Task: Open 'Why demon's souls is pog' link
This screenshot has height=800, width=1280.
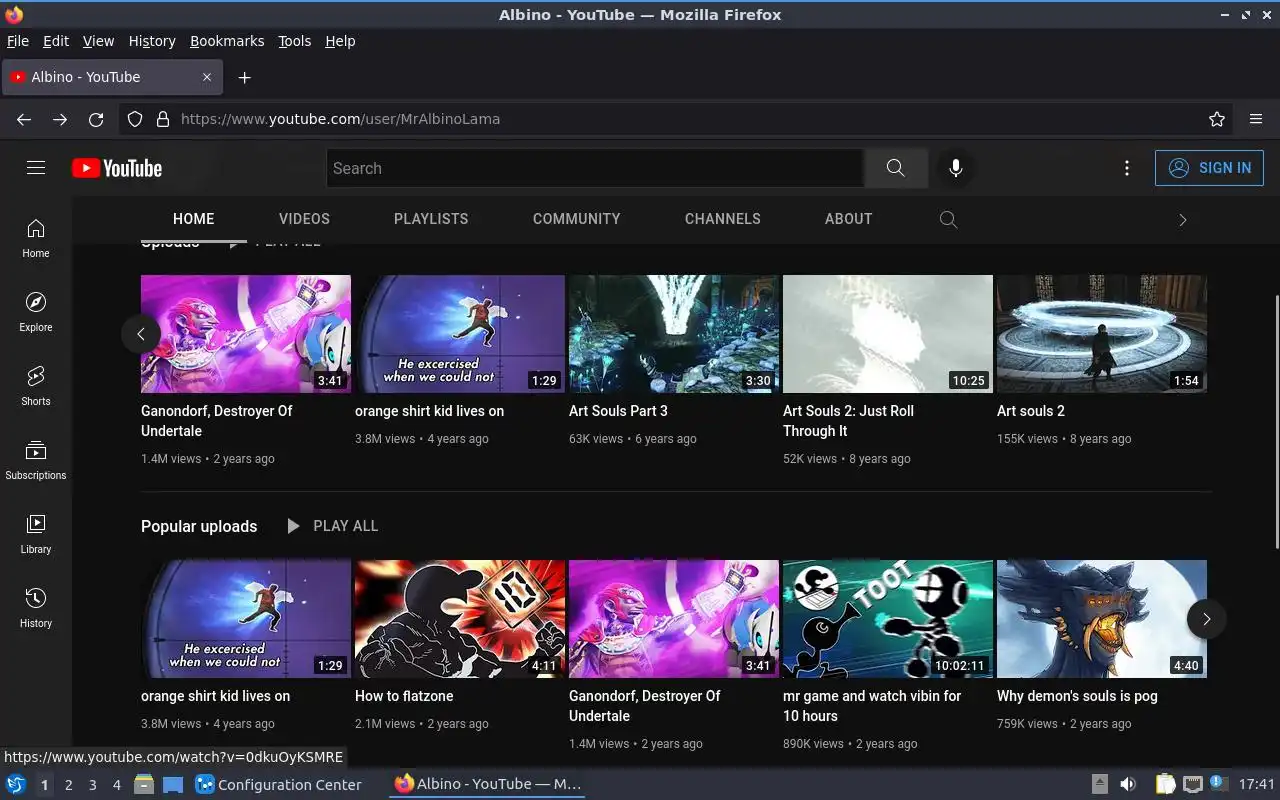Action: point(1077,696)
